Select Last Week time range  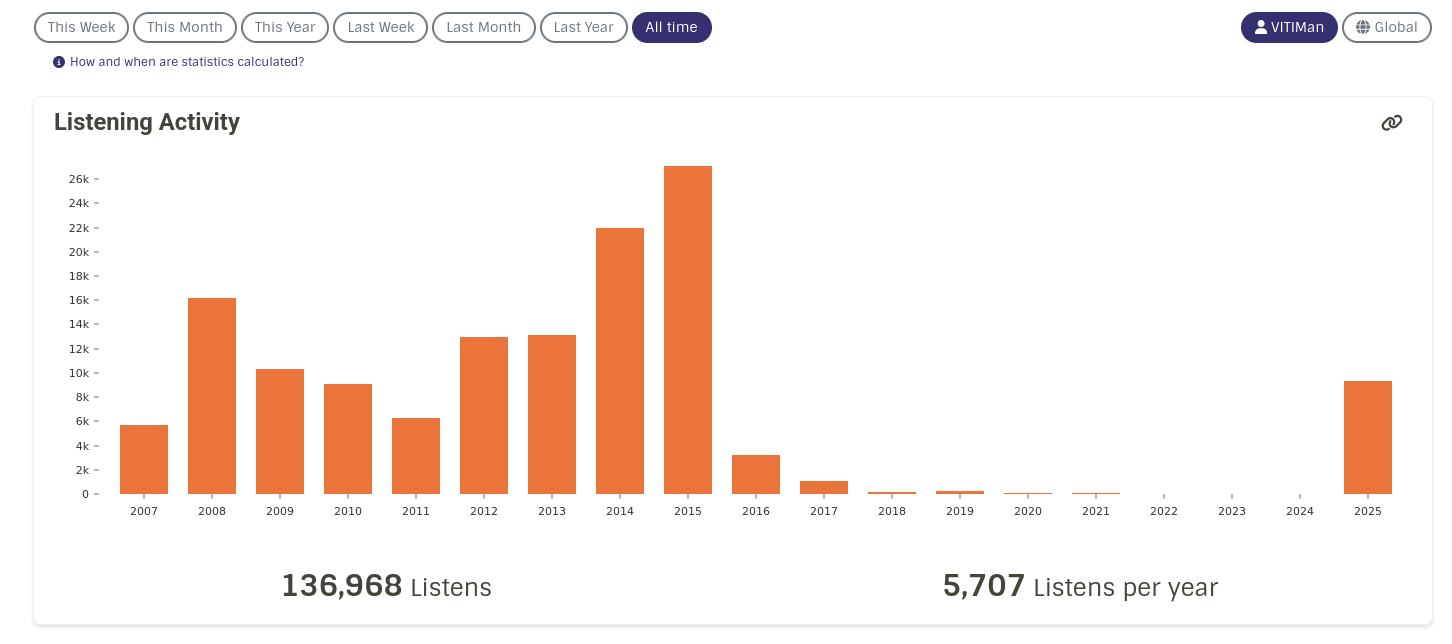coord(381,28)
